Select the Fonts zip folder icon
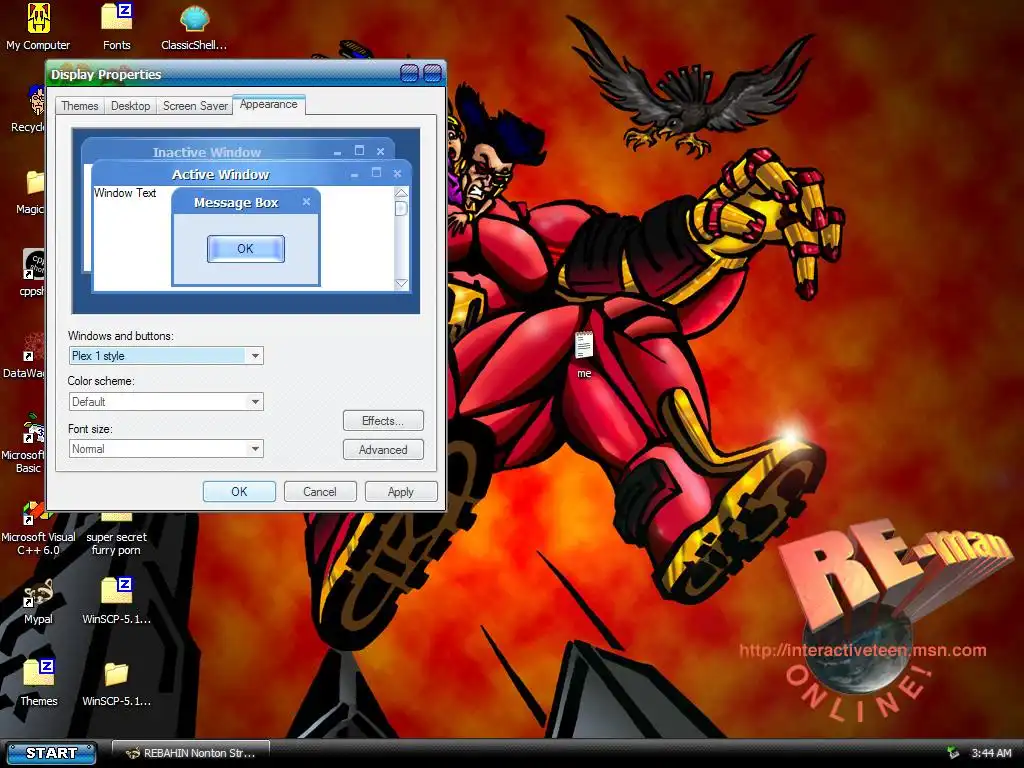This screenshot has width=1024, height=768. pyautogui.click(x=117, y=18)
